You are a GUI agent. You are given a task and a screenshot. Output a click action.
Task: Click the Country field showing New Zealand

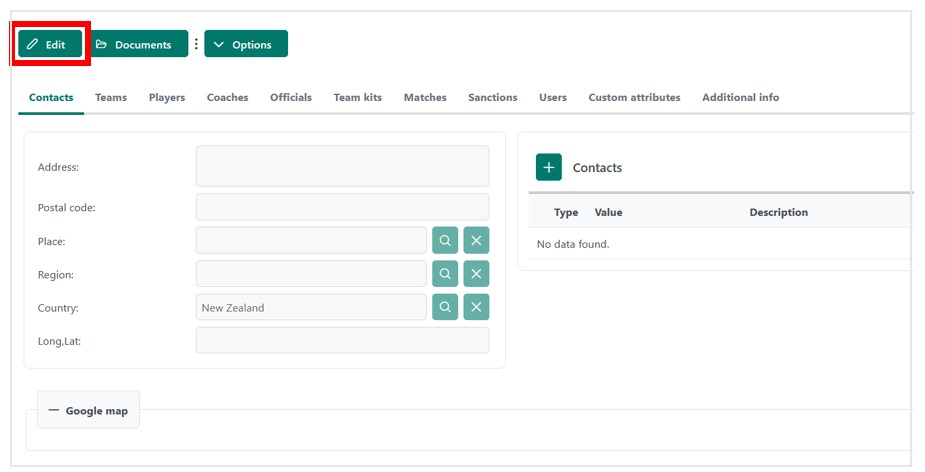tap(311, 307)
